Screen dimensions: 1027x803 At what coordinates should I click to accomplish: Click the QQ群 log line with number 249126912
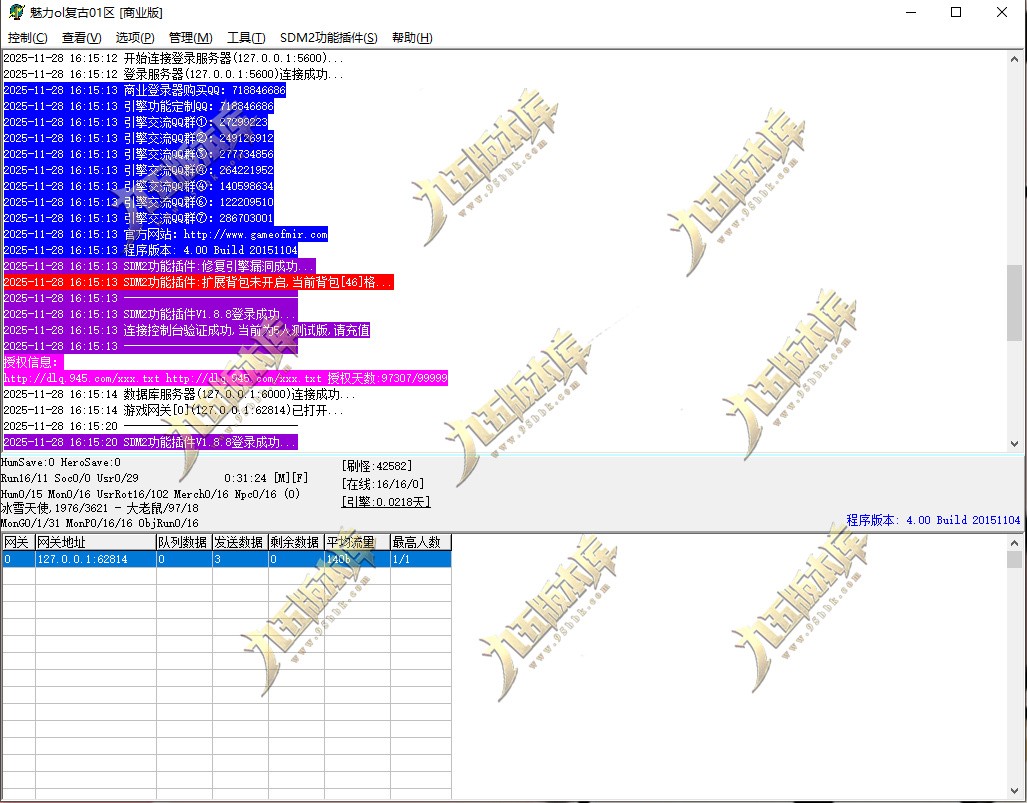click(139, 138)
